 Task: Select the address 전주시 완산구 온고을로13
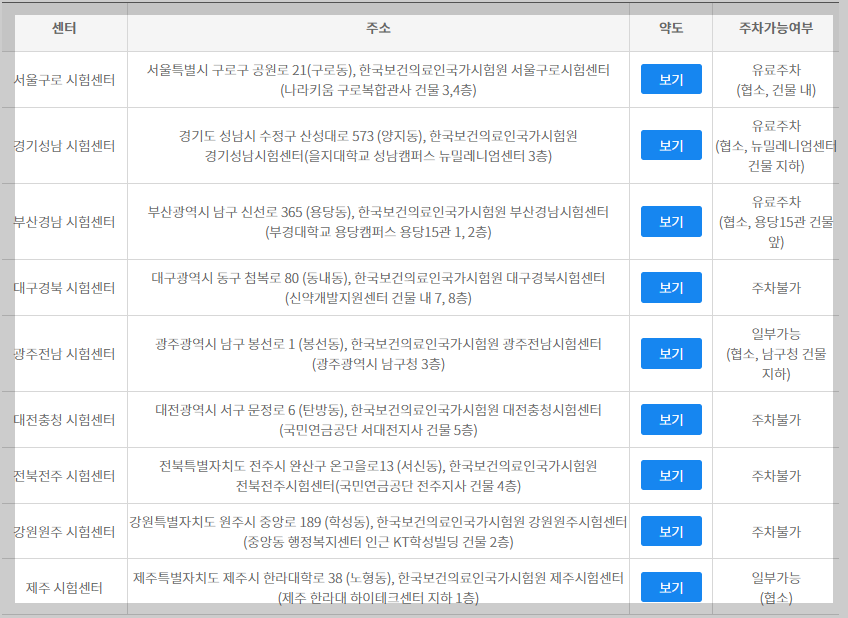click(x=378, y=476)
